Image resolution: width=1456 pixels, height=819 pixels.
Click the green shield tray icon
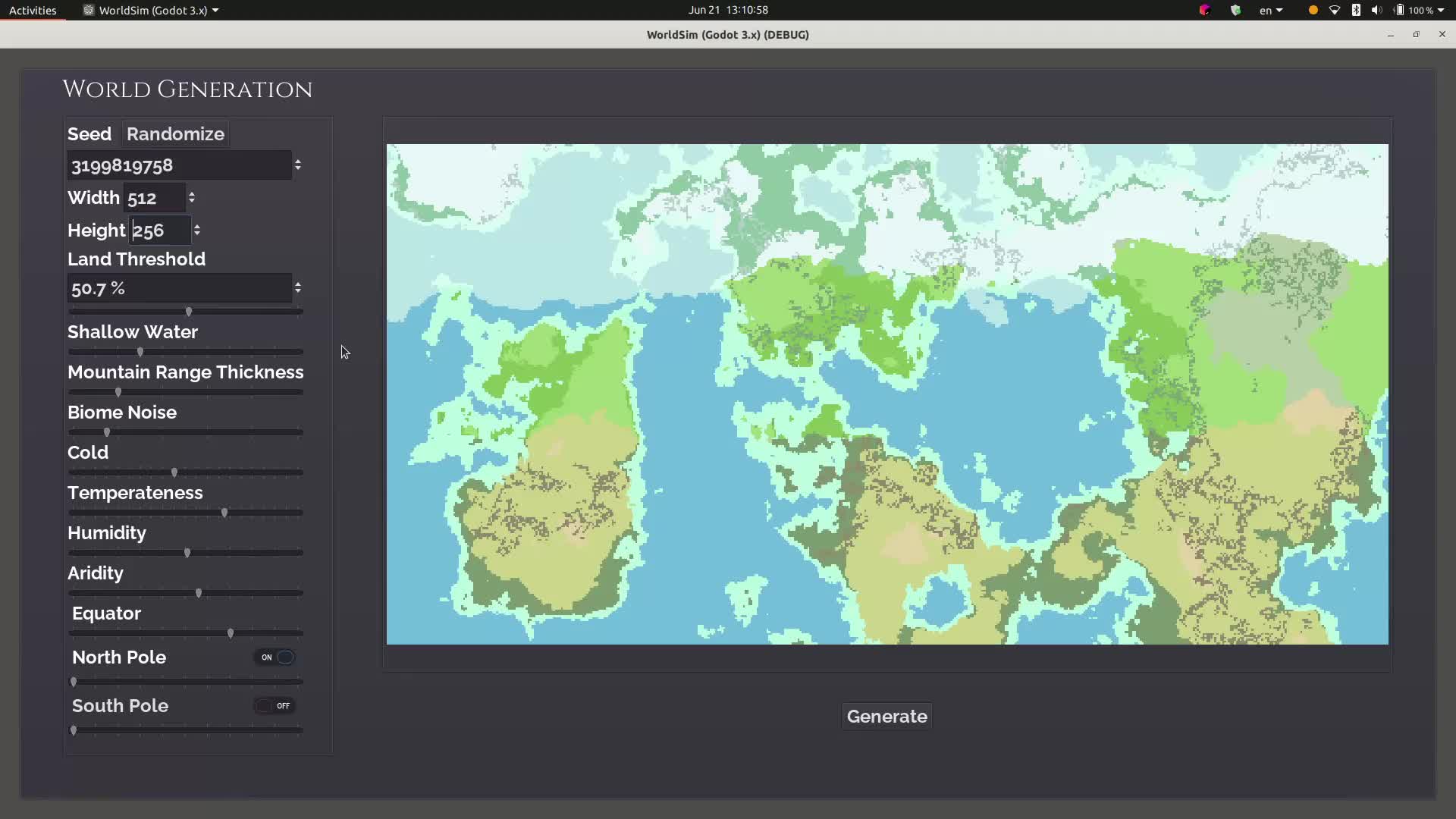pos(1235,10)
